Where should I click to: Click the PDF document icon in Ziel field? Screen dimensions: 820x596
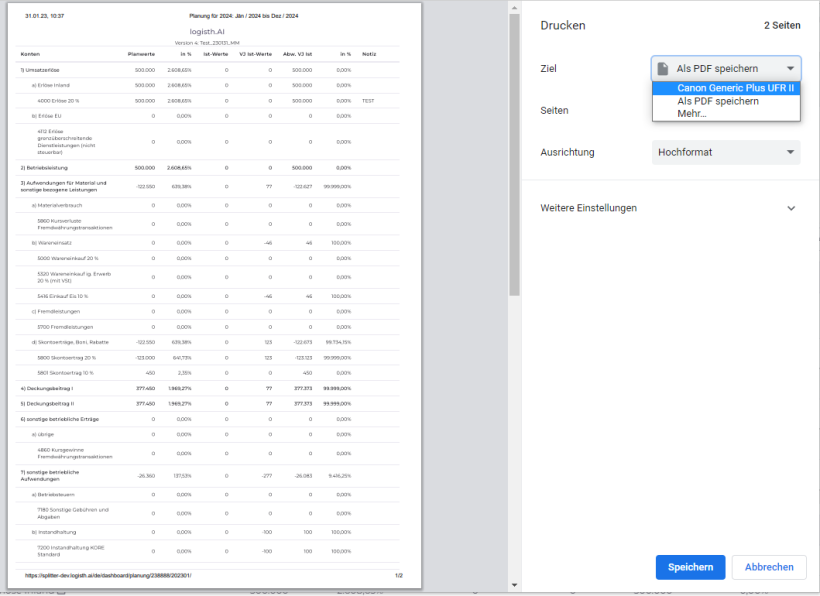point(663,69)
